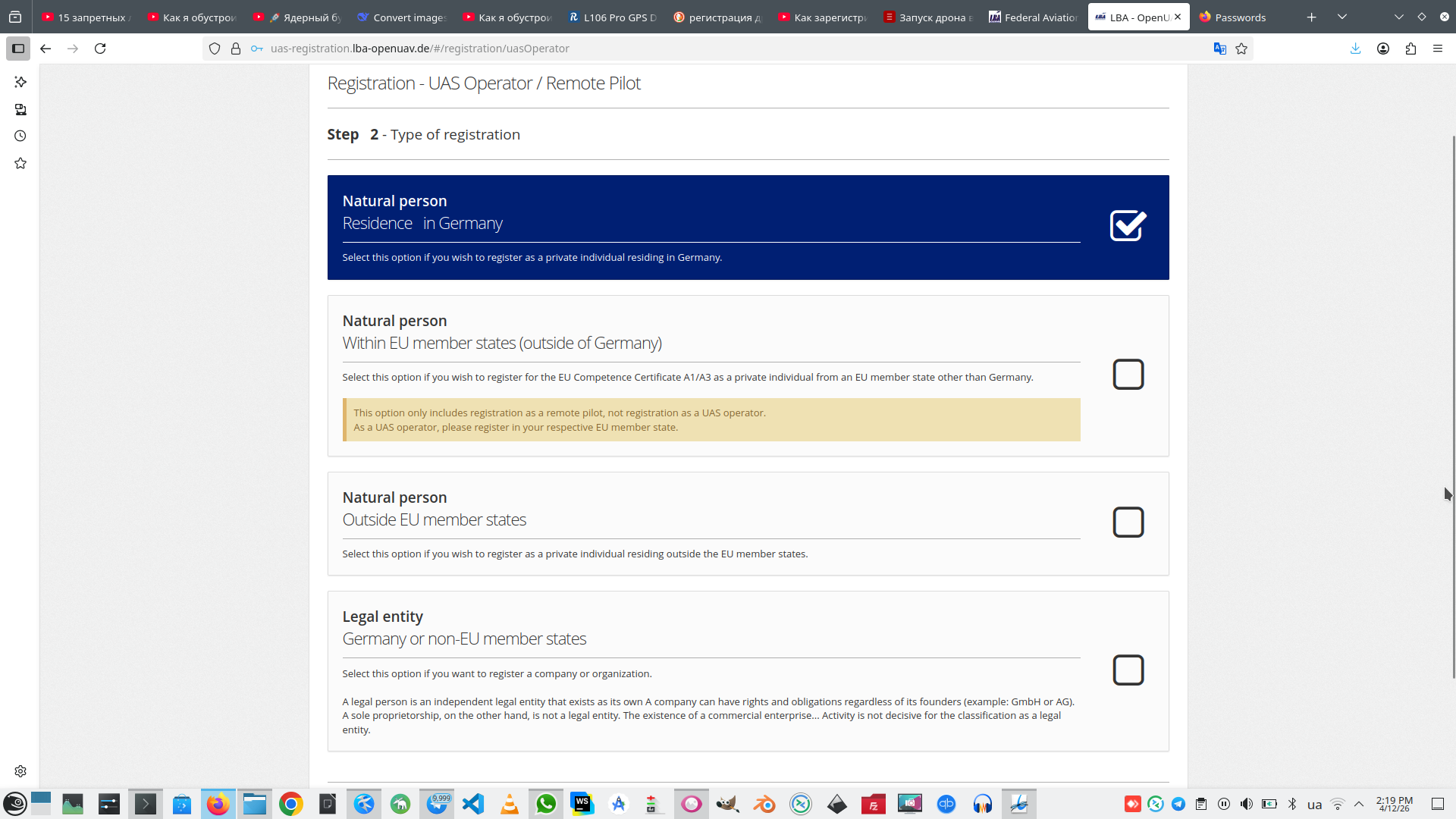Open the Firefox account icon
The width and height of the screenshot is (1456, 819).
(x=1383, y=49)
